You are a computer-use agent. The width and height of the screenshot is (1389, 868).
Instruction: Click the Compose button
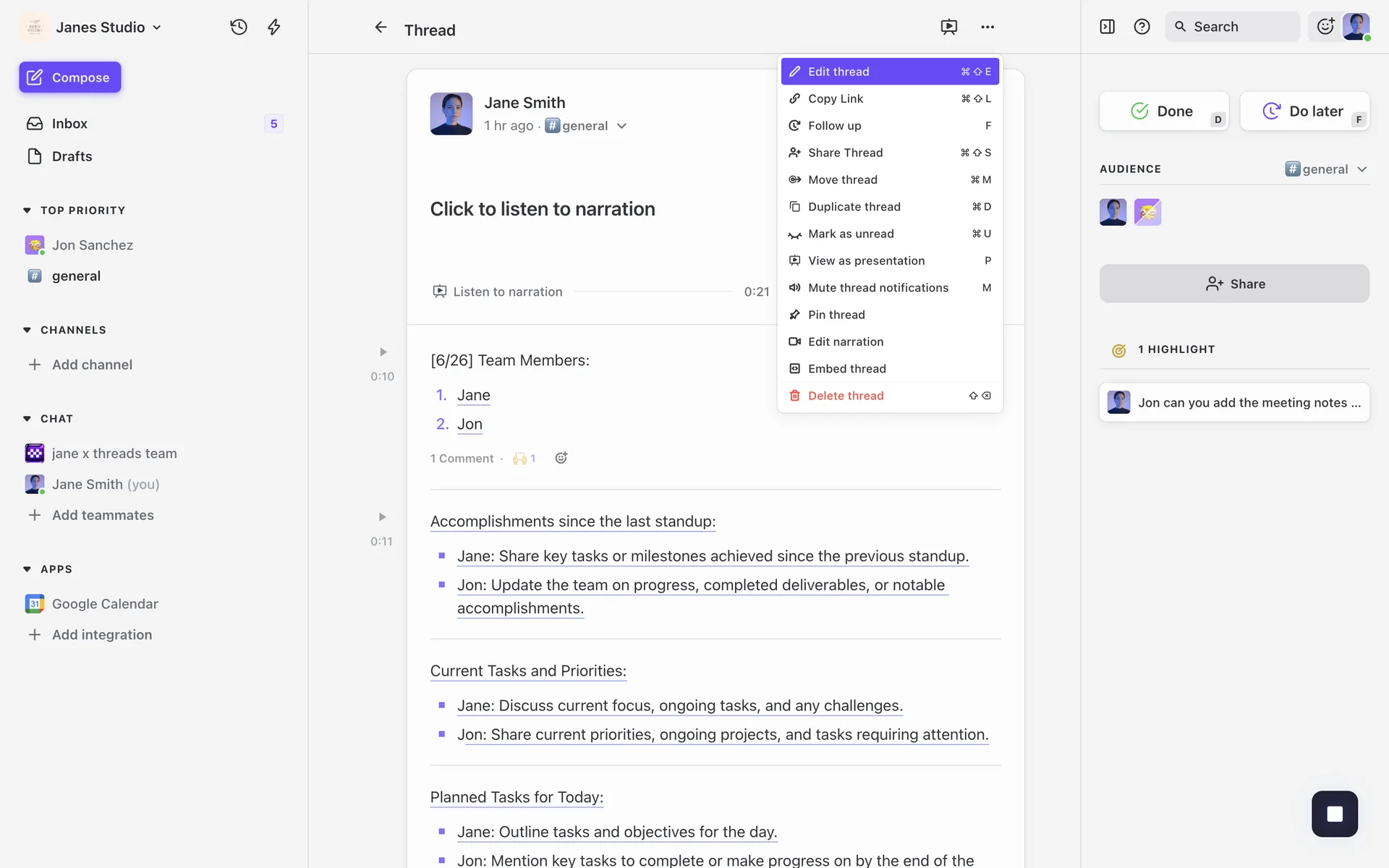point(70,77)
